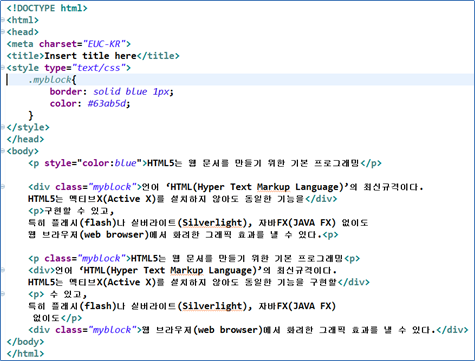Image resolution: width=475 pixels, height=361 pixels.
Task: Place cursor on <!DOCTYPE html> line
Action: (x=47, y=8)
